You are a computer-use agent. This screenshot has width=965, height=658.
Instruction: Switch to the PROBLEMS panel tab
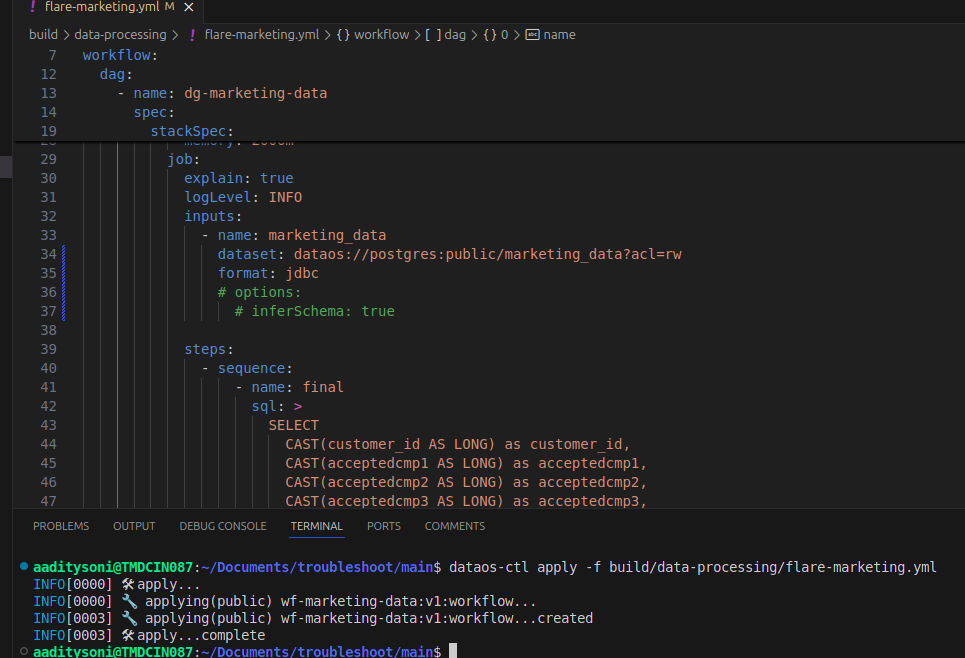click(61, 526)
